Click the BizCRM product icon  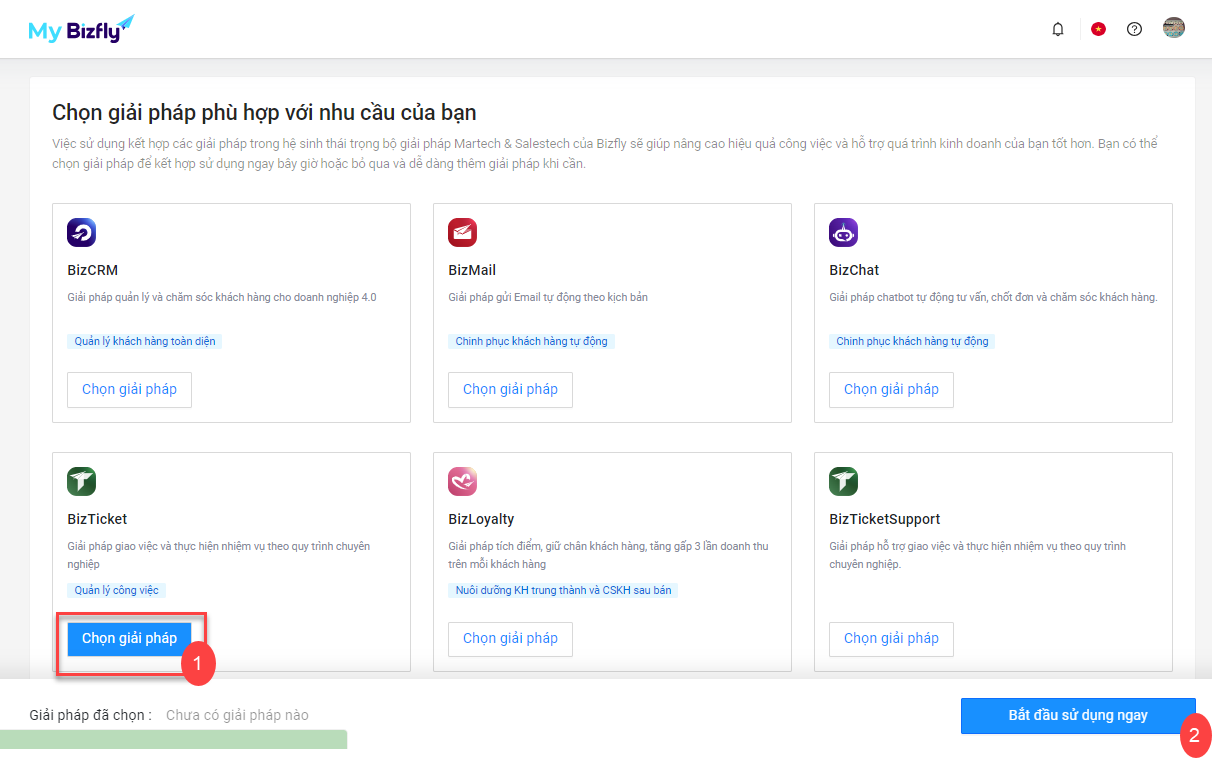pos(81,233)
